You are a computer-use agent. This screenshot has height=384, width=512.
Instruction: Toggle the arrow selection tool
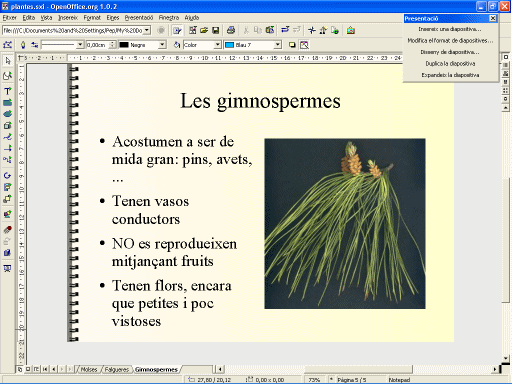point(7,61)
